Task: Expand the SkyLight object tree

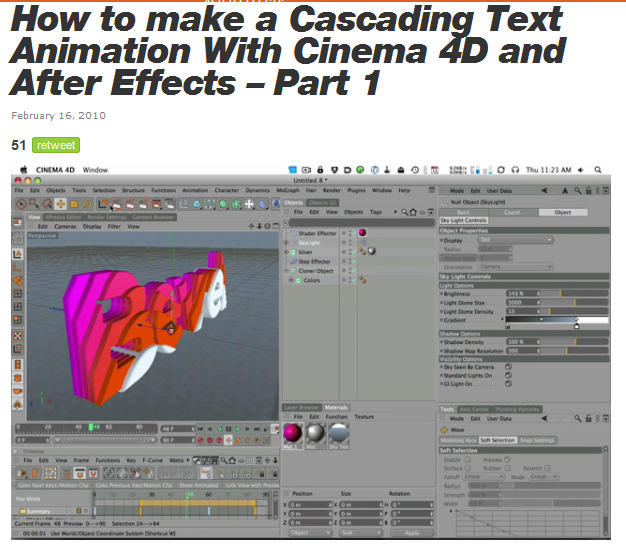Action: [286, 243]
